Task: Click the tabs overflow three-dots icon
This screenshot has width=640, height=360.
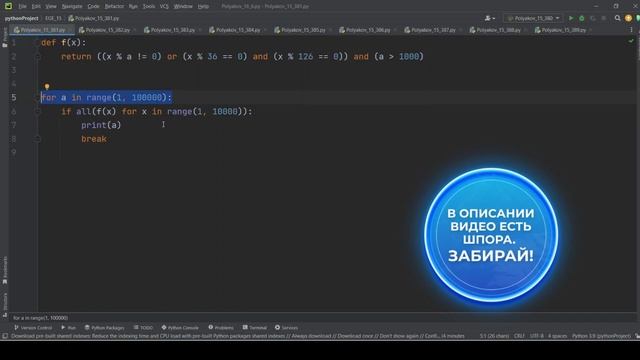Action: [x=631, y=30]
